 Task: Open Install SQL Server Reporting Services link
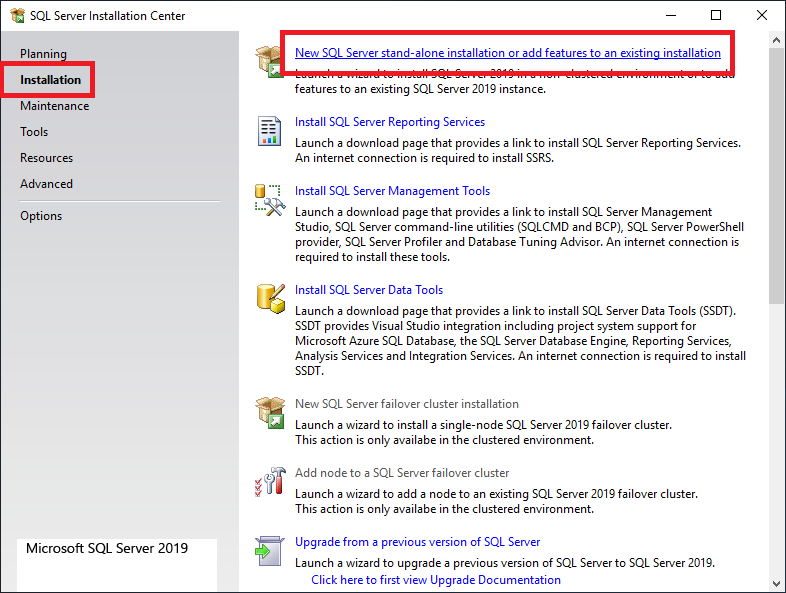point(390,122)
